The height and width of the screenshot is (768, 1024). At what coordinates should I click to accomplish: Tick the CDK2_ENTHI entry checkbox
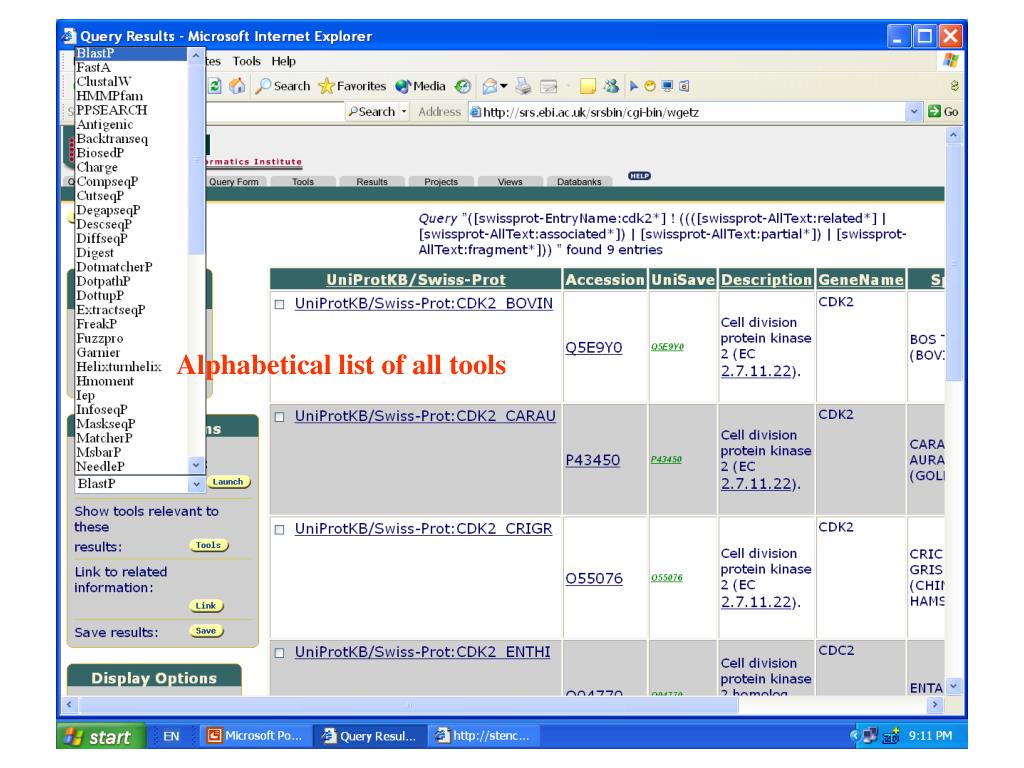(x=280, y=653)
